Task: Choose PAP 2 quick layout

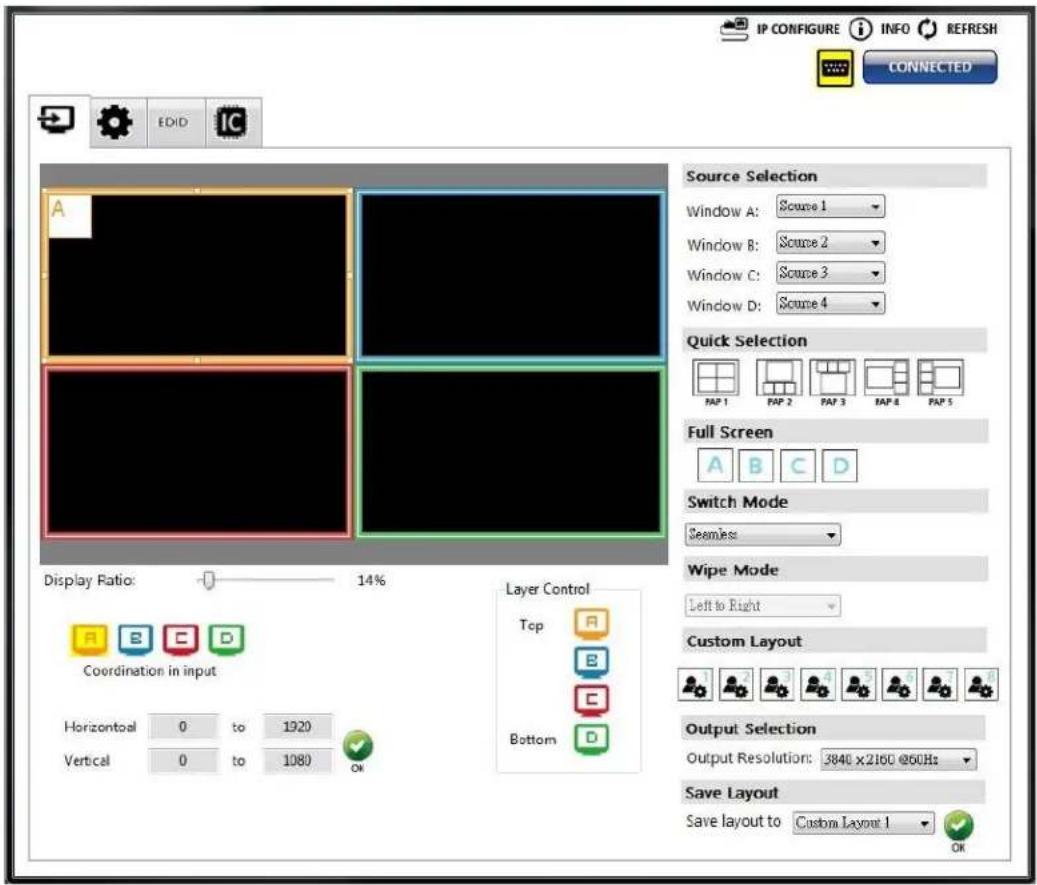Action: point(779,382)
